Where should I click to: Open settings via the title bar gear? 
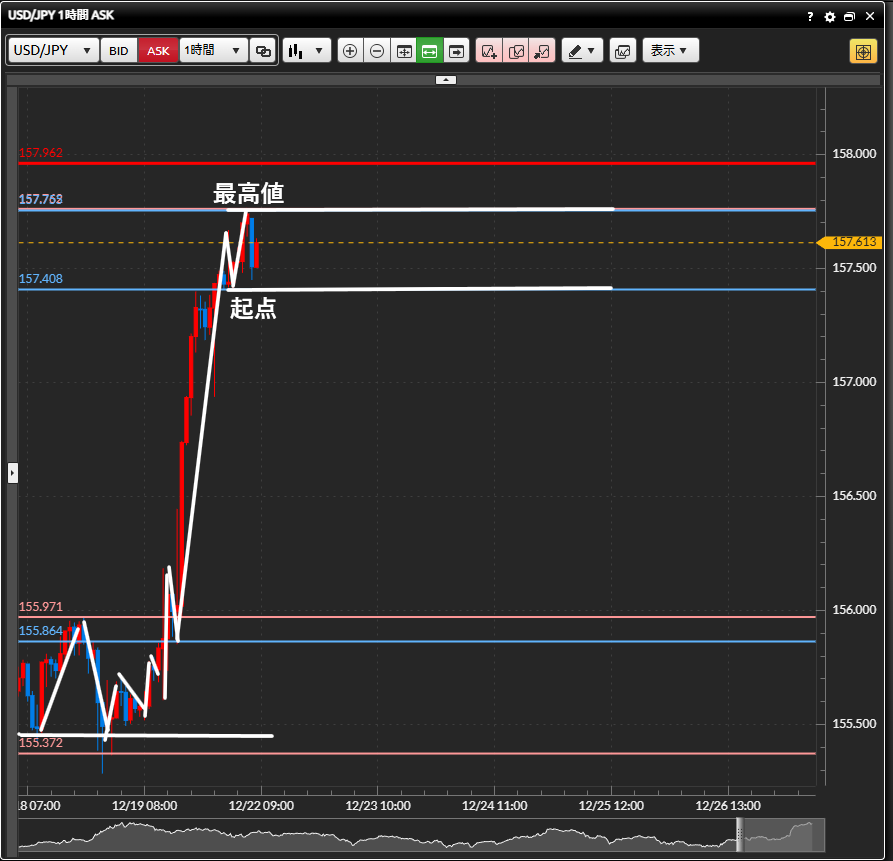829,17
